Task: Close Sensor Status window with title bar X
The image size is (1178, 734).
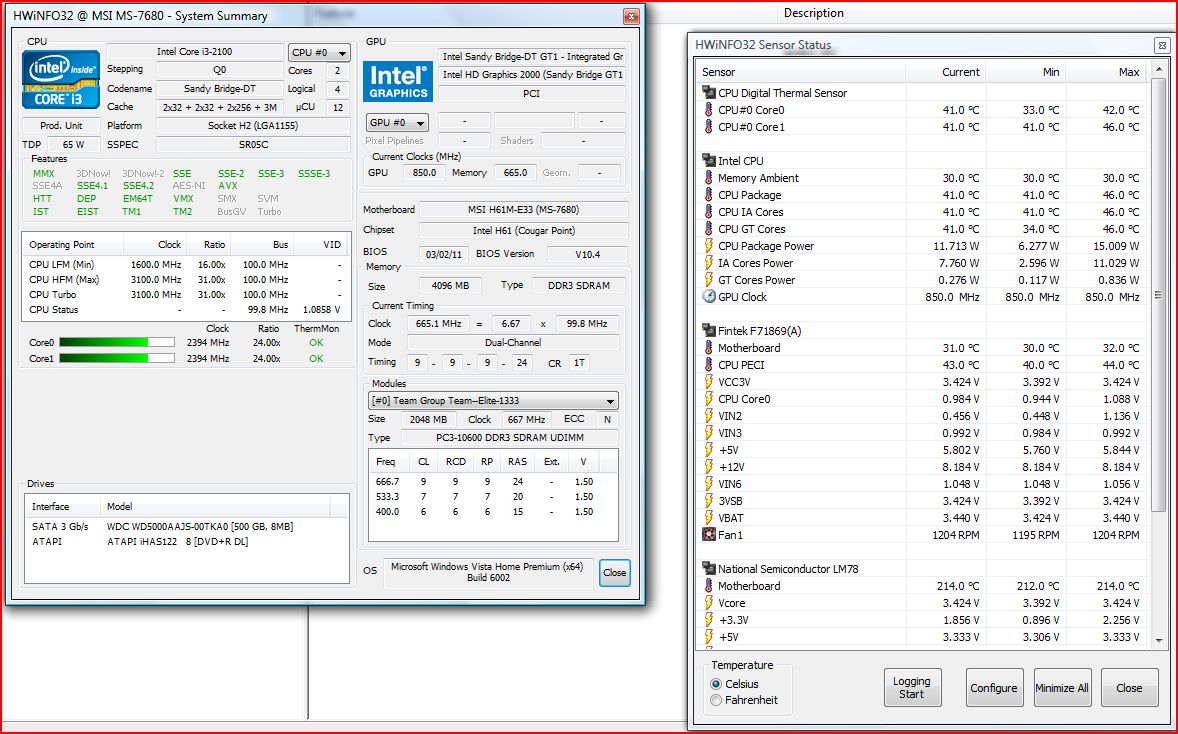Action: 1161,46
